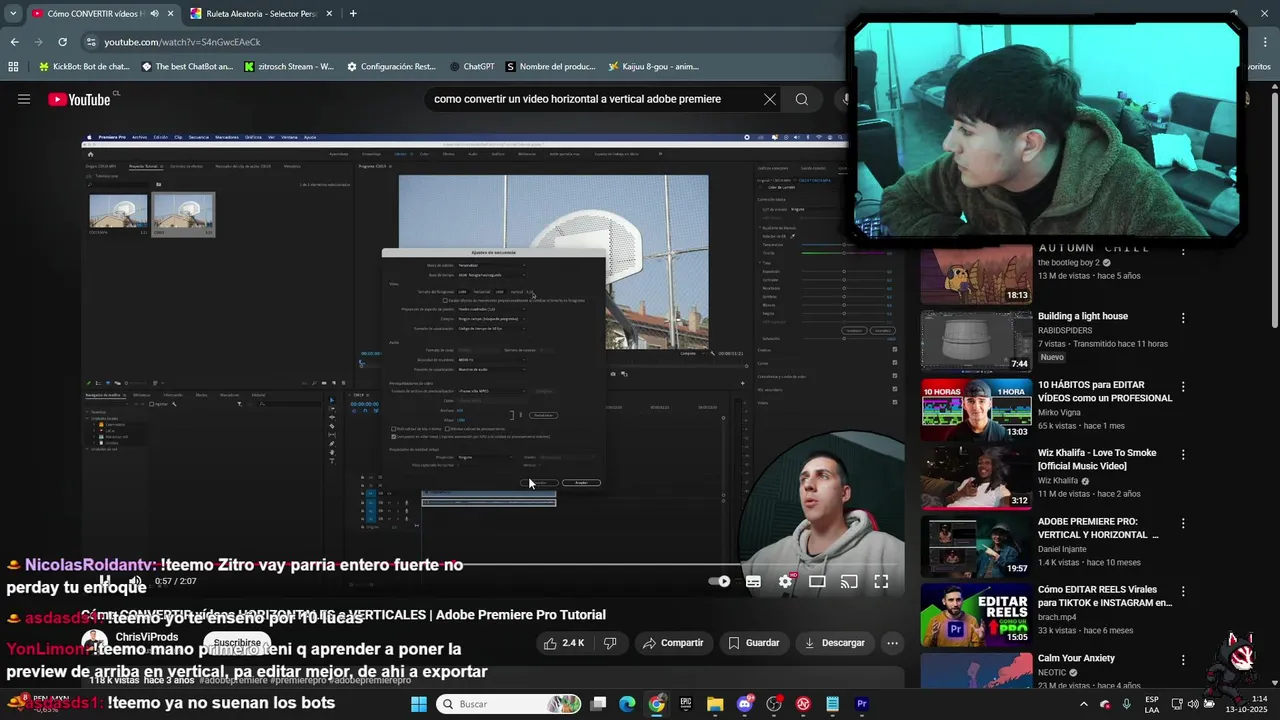Open the Configuración bookmark
This screenshot has height=720, width=1280.
point(391,67)
